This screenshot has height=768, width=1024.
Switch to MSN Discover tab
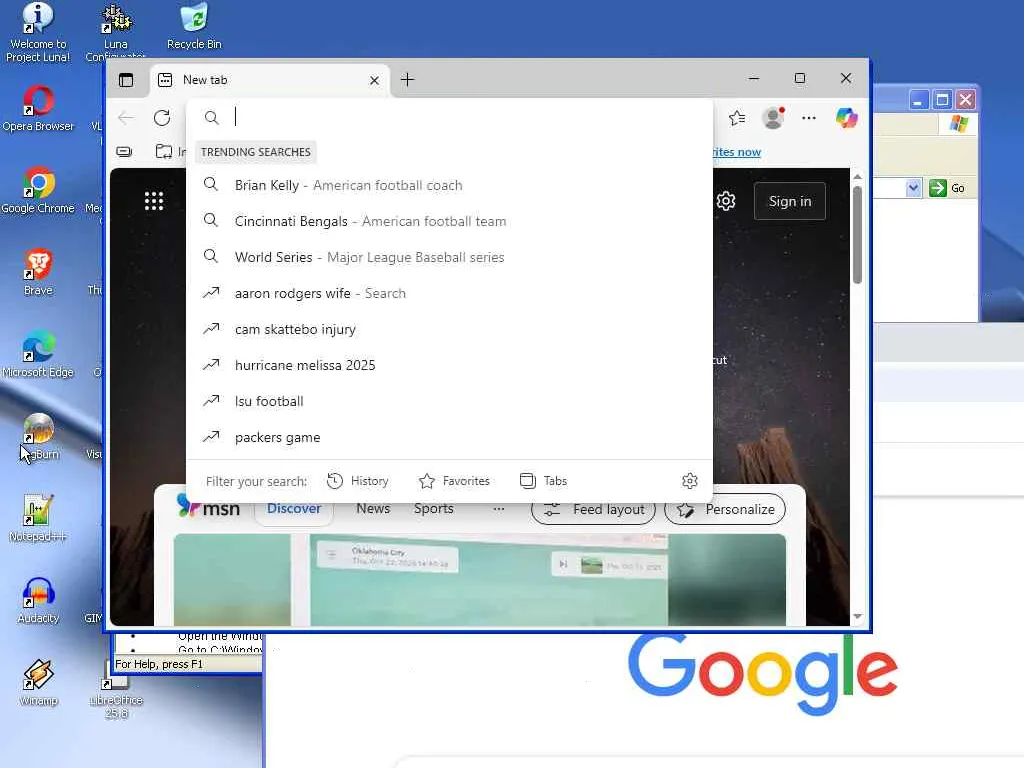[294, 509]
